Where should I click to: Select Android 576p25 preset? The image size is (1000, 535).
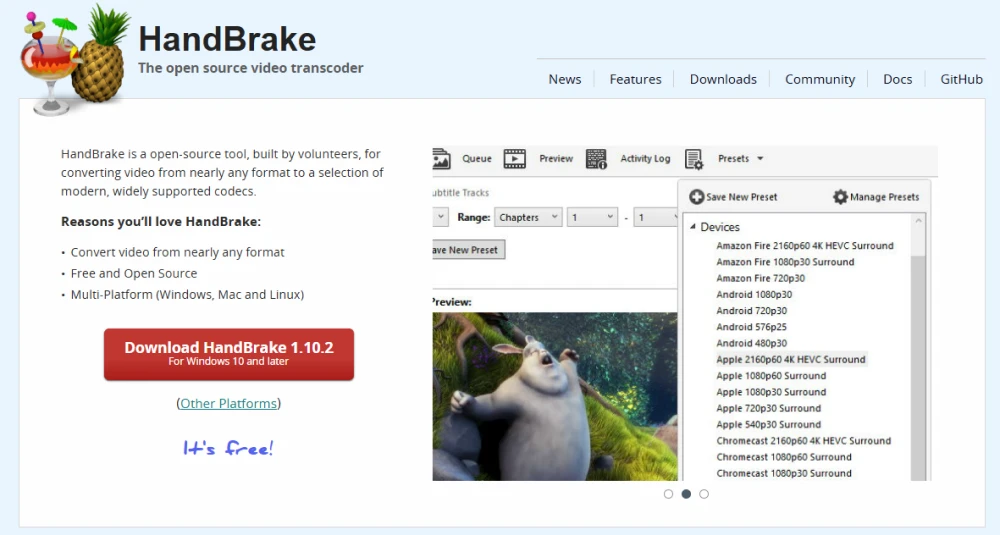coord(751,327)
